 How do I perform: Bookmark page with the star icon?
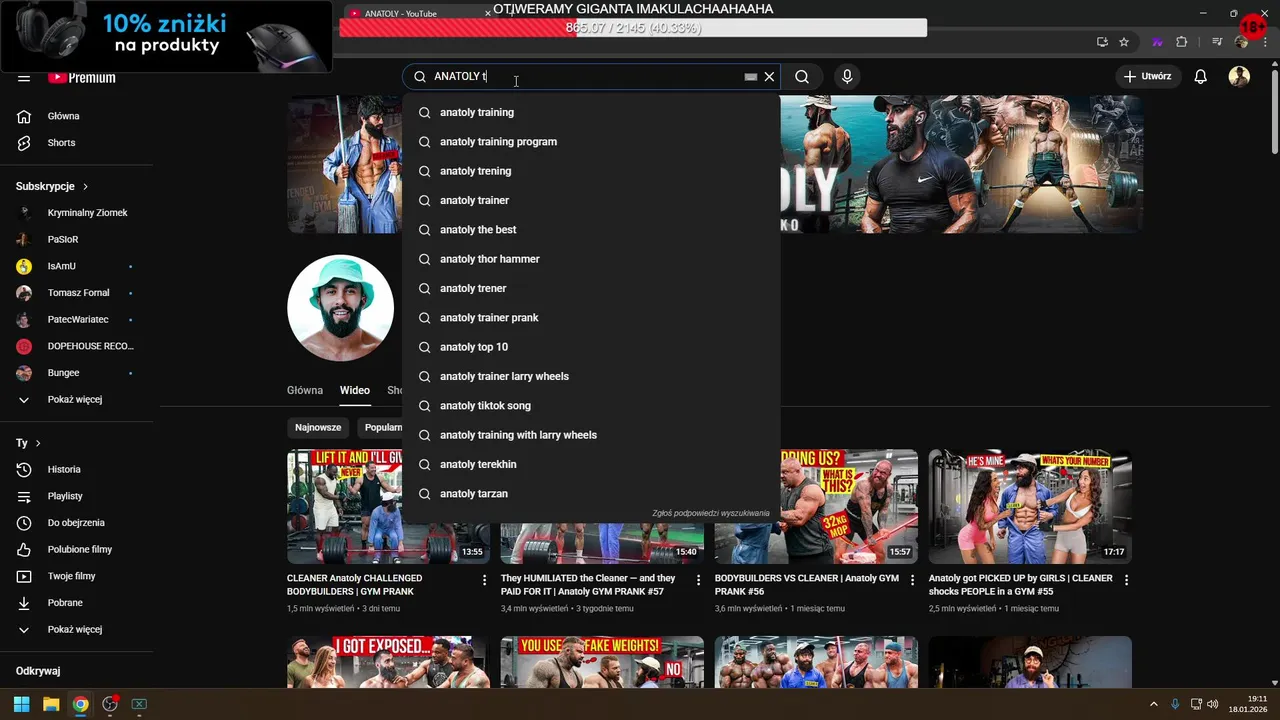pyautogui.click(x=1124, y=42)
